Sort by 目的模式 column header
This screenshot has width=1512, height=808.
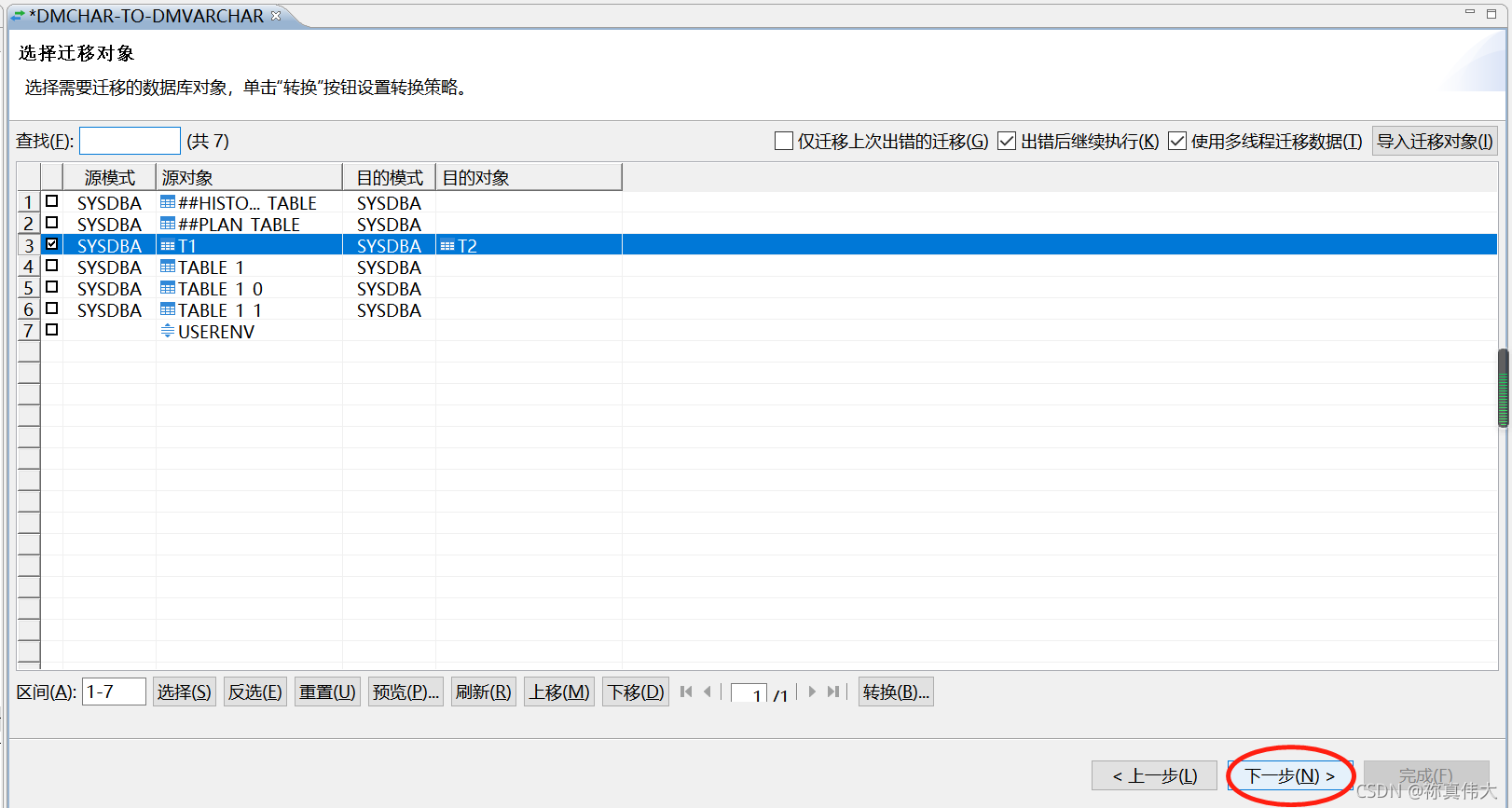389,177
